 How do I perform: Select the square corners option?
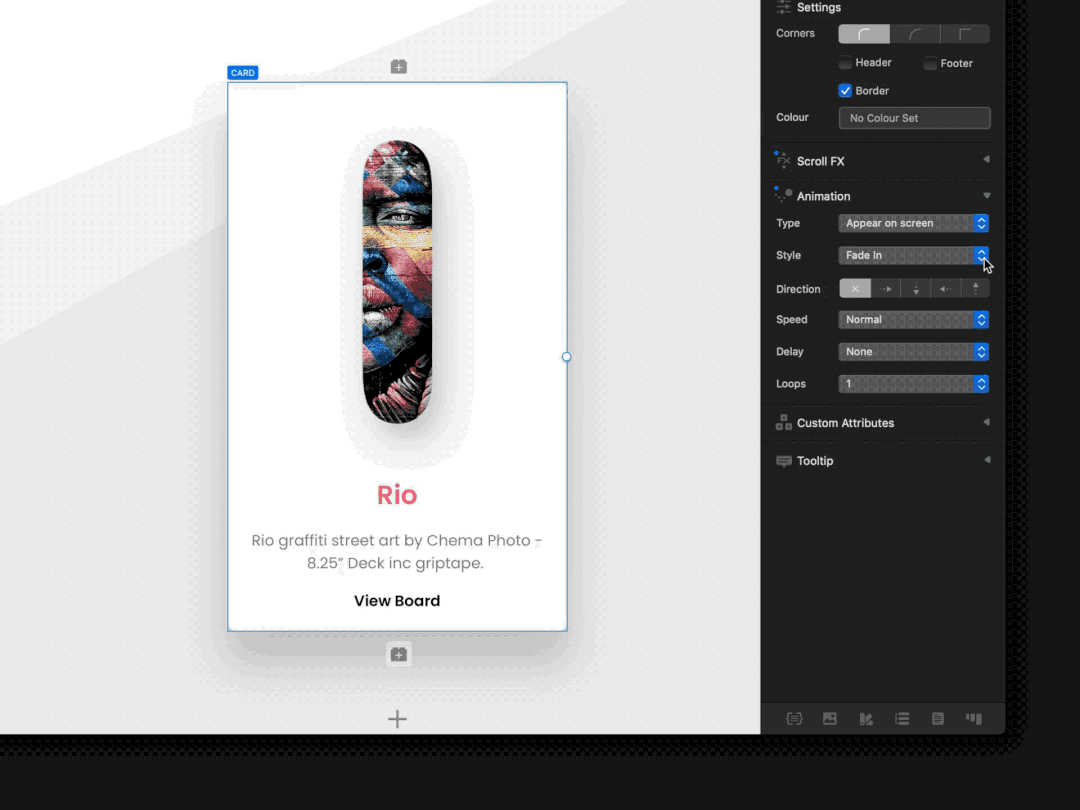(x=965, y=34)
